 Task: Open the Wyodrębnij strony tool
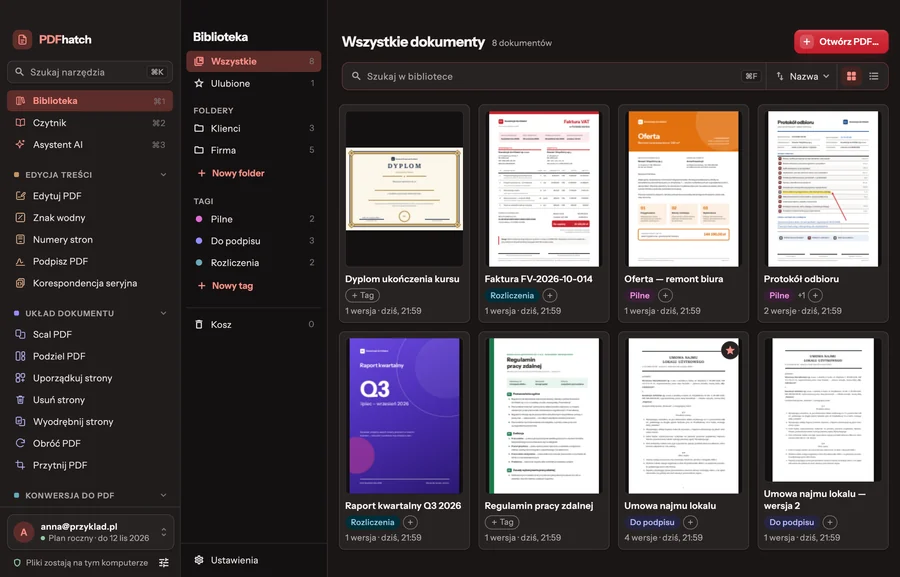pos(90,421)
